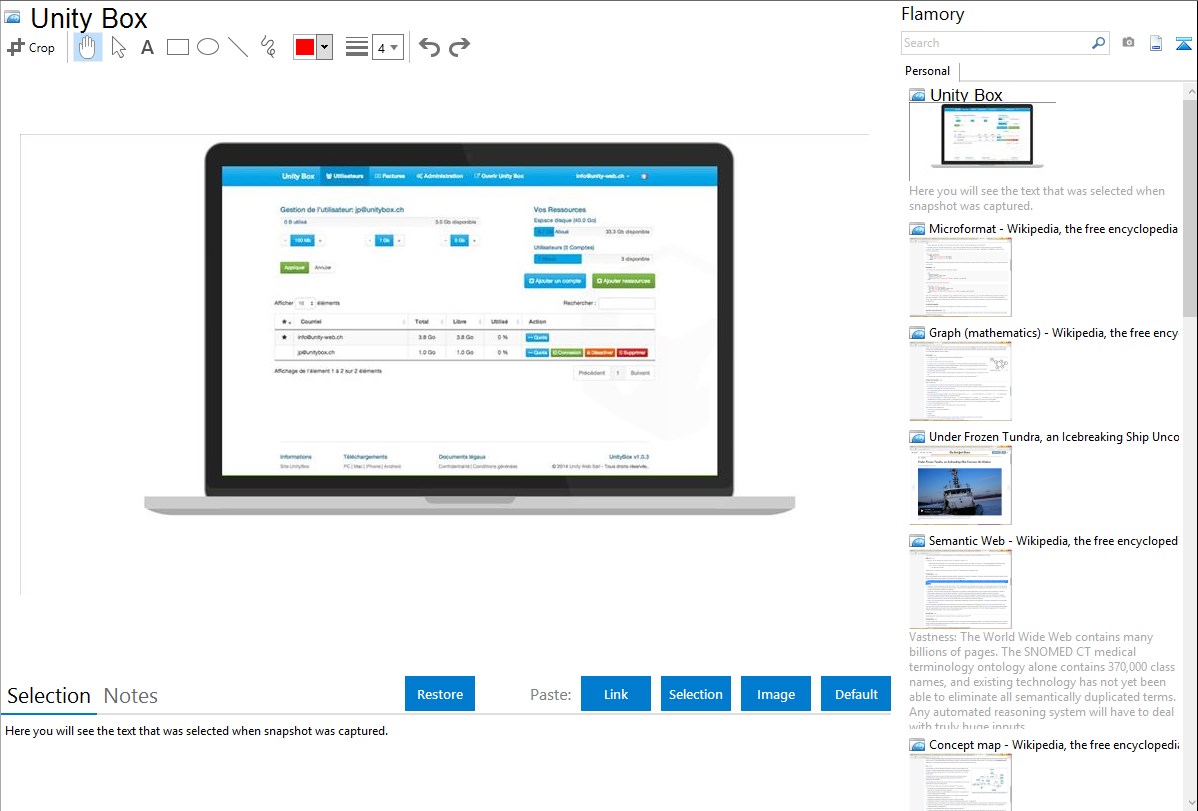The image size is (1198, 811).
Task: Select the rectangle shape tool
Action: point(177,47)
